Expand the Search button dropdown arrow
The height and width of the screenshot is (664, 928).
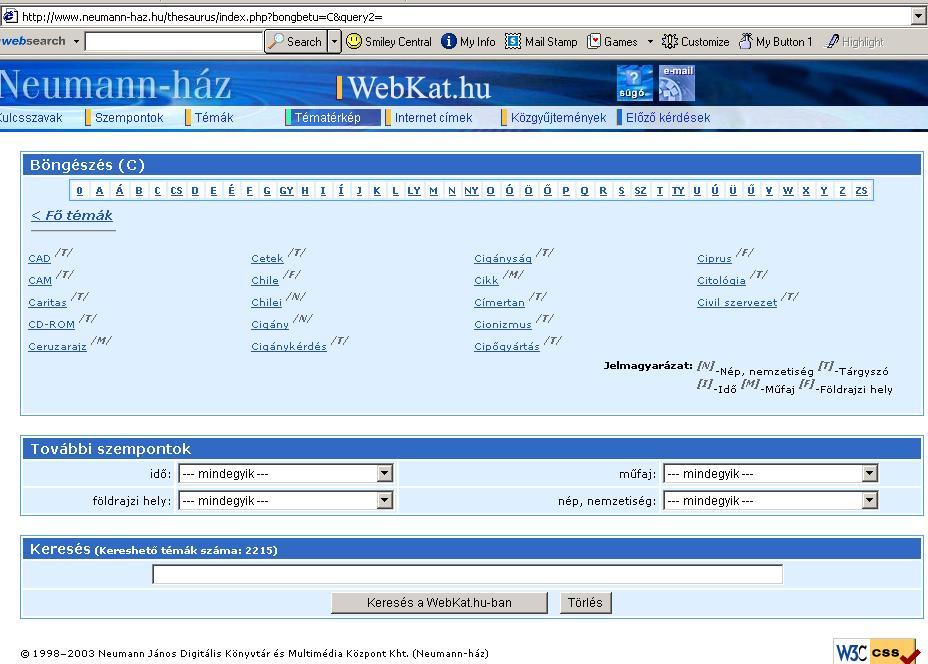point(334,41)
